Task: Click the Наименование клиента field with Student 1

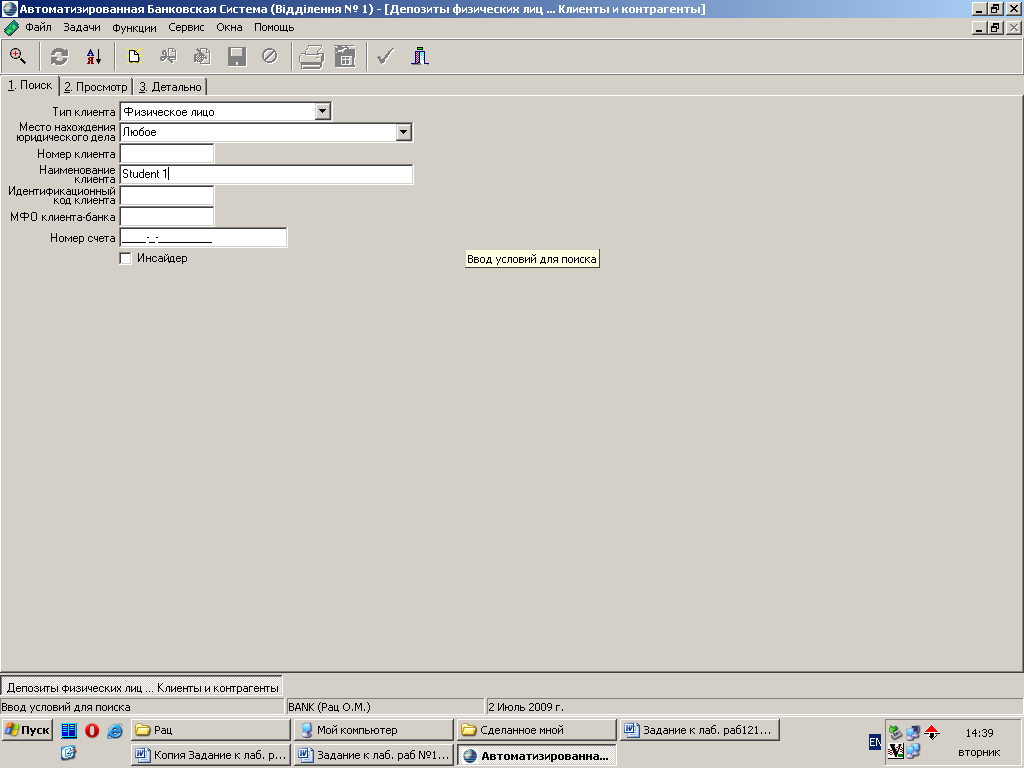Action: 266,174
